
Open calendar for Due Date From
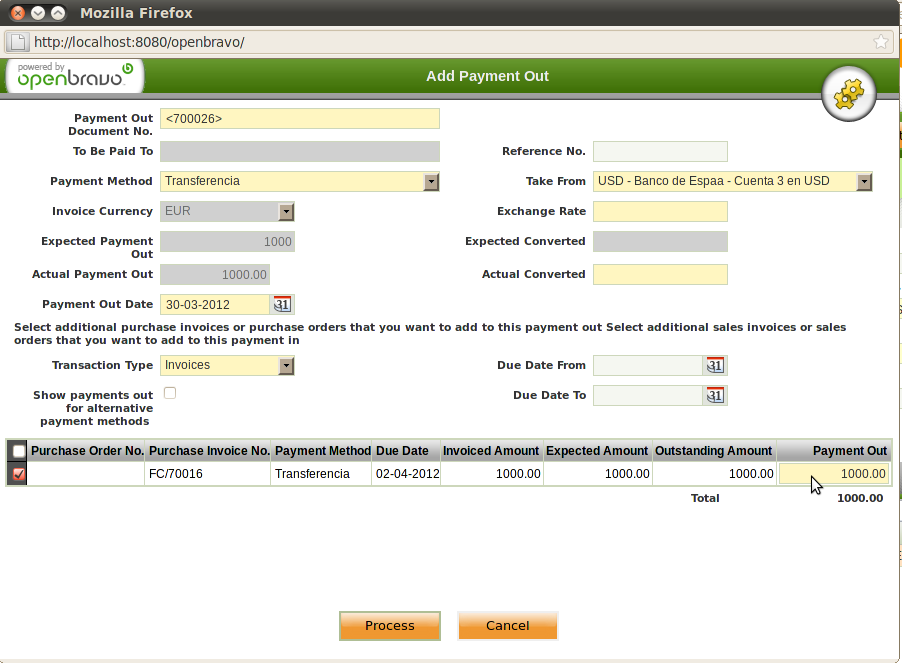(715, 365)
